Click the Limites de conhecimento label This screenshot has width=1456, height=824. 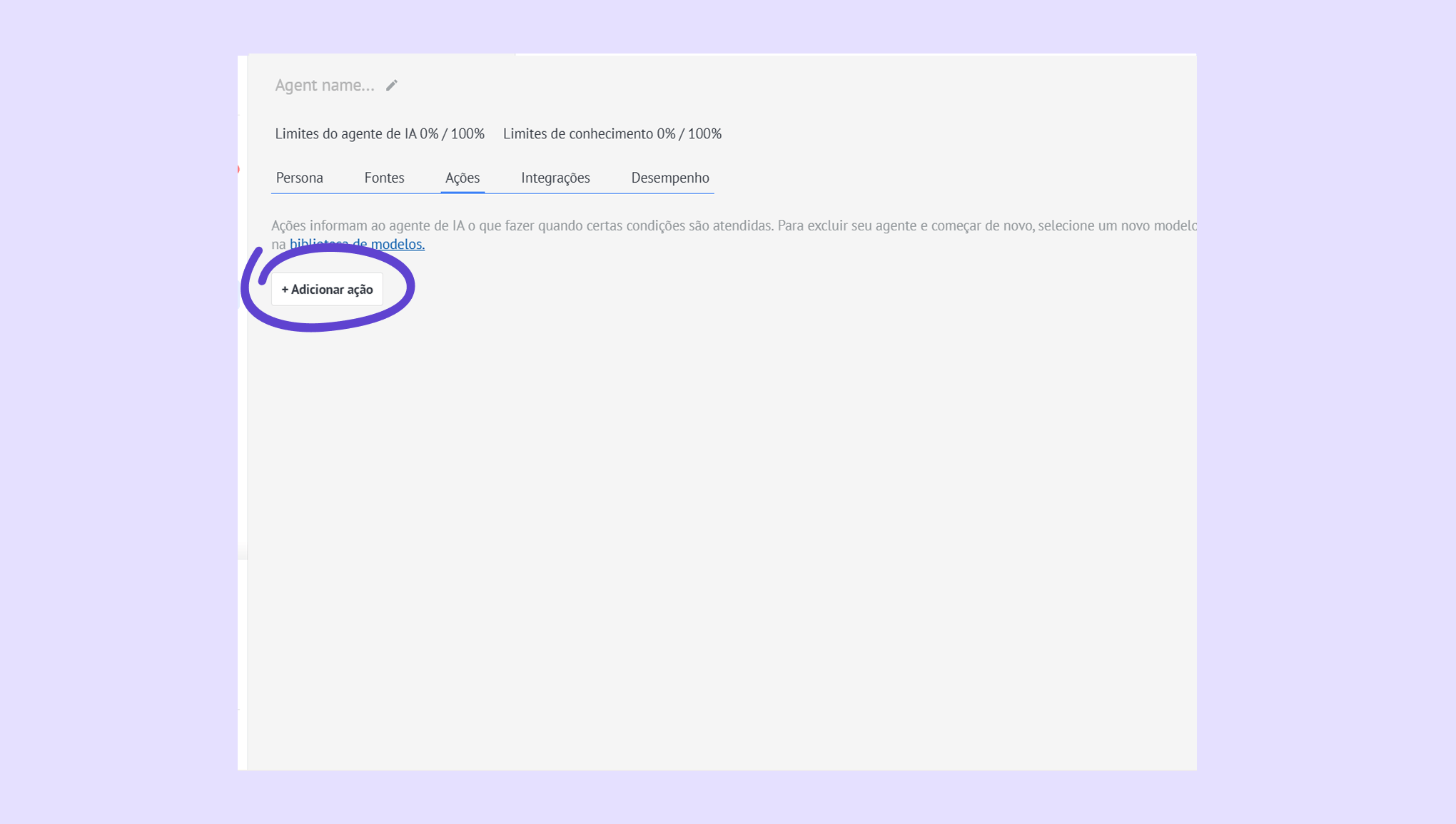577,134
